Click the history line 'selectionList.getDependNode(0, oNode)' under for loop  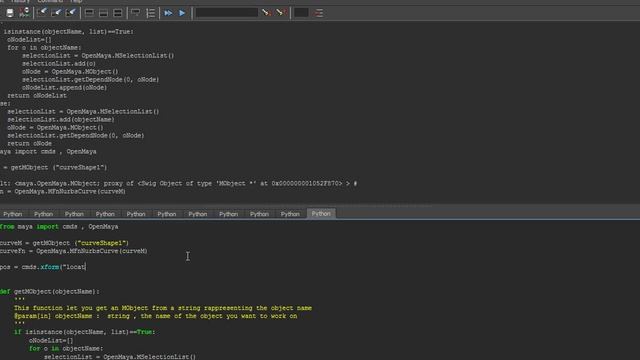91,80
